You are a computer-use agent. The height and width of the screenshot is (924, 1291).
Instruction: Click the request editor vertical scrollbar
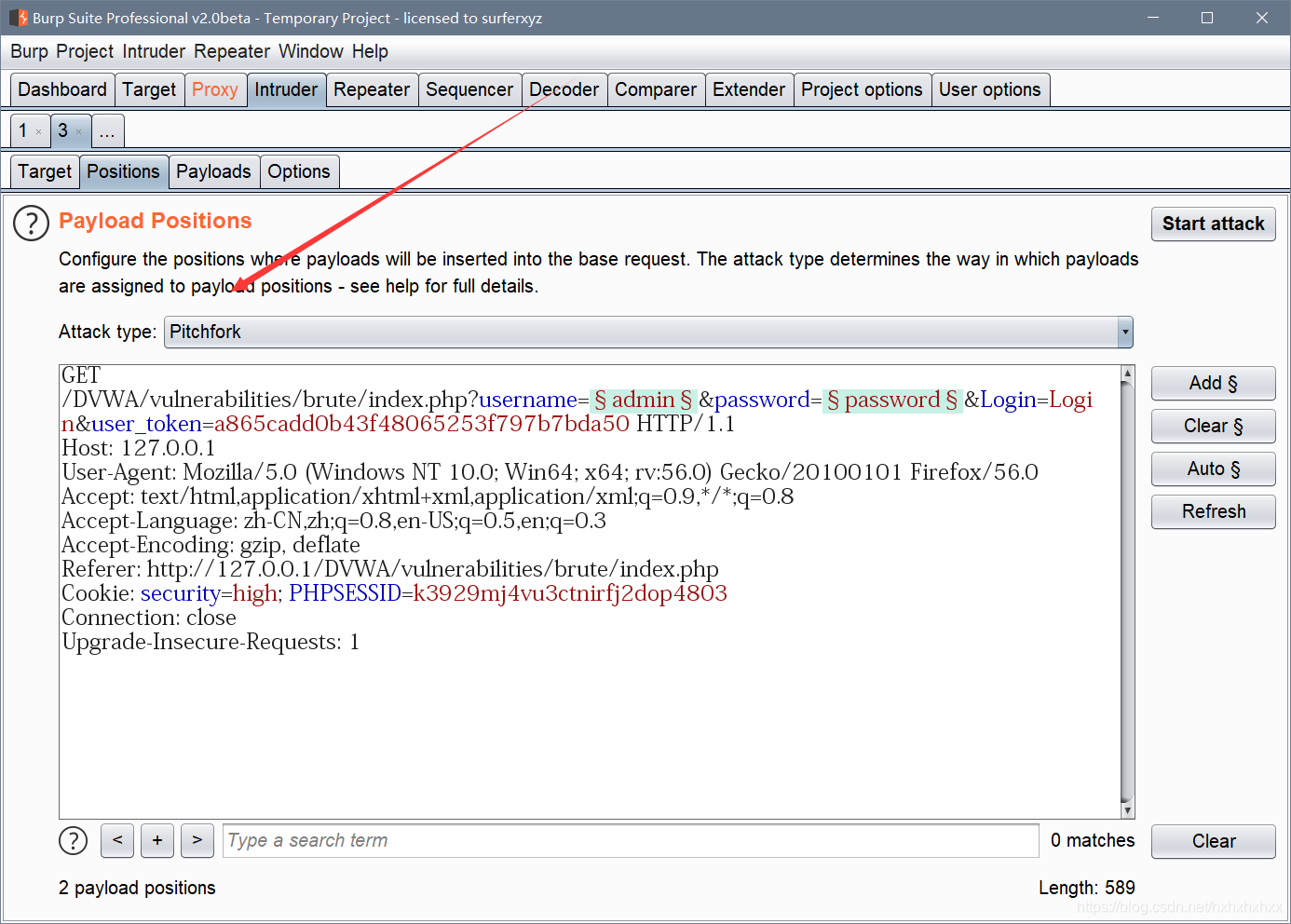[1127, 591]
